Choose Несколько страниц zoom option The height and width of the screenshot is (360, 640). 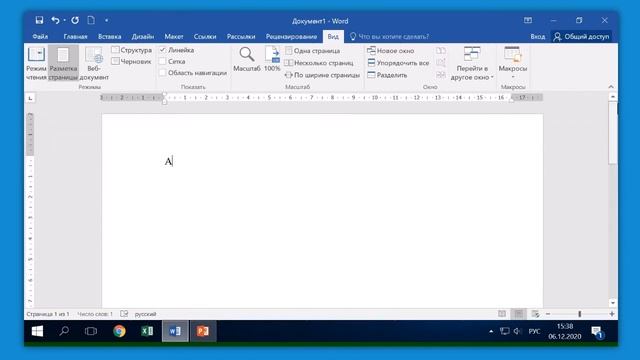click(319, 63)
